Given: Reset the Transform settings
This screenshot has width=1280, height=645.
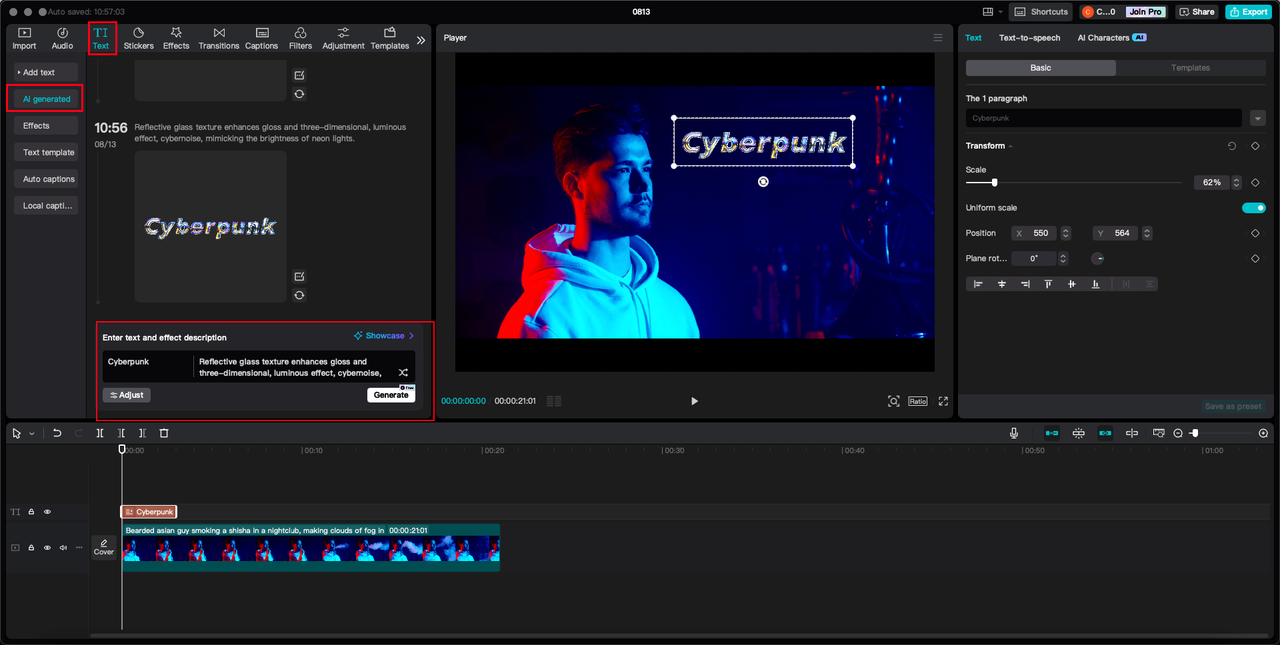Looking at the screenshot, I should pyautogui.click(x=1232, y=146).
